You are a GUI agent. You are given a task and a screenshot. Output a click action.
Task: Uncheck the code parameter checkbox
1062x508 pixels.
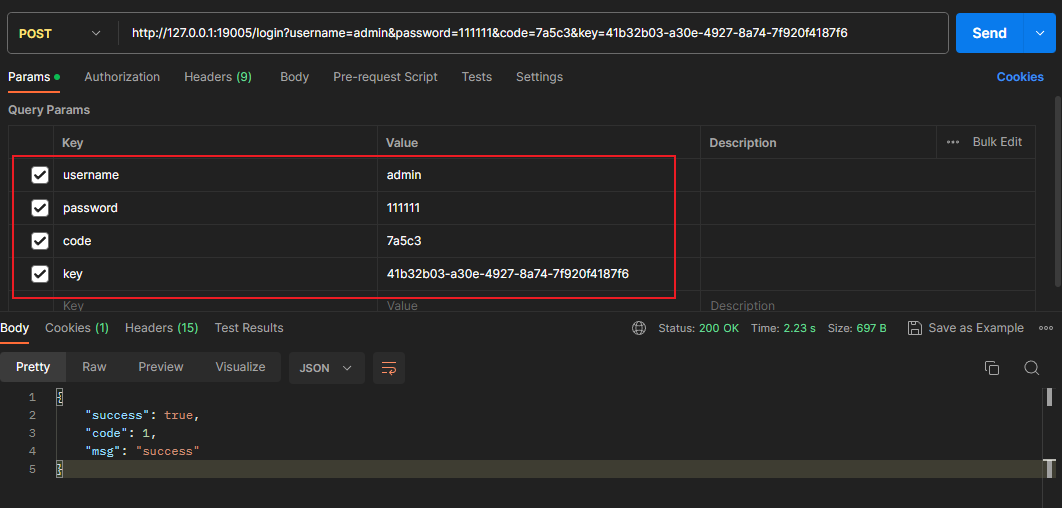(40, 240)
